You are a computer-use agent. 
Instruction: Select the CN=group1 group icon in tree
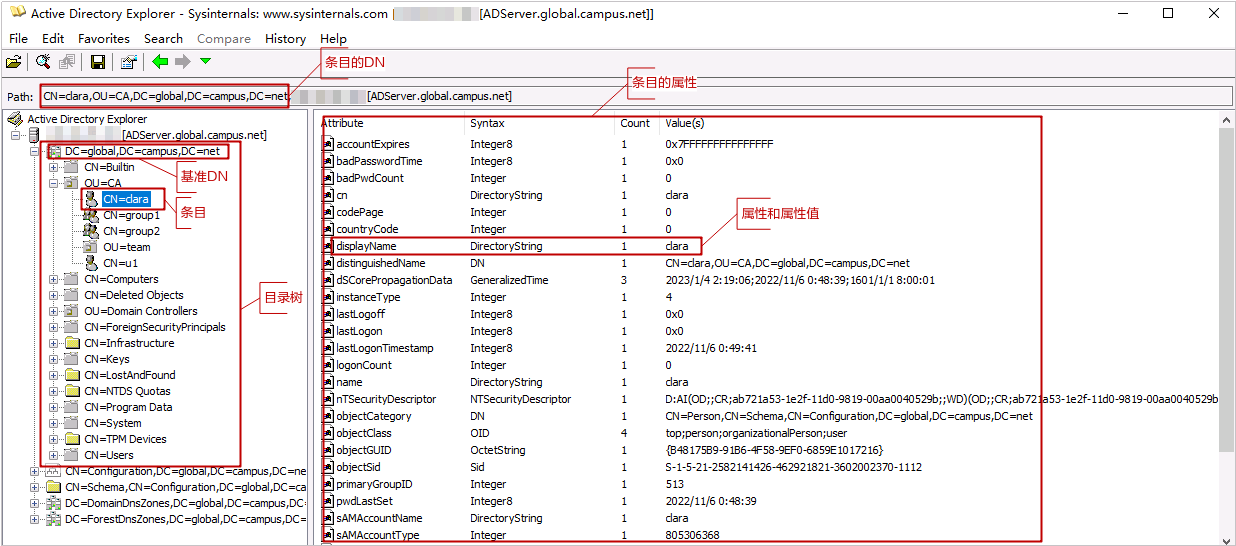tap(91, 215)
